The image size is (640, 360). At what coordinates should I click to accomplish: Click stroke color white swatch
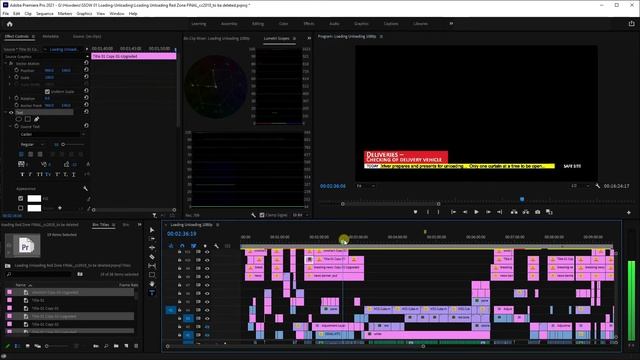(x=34, y=208)
